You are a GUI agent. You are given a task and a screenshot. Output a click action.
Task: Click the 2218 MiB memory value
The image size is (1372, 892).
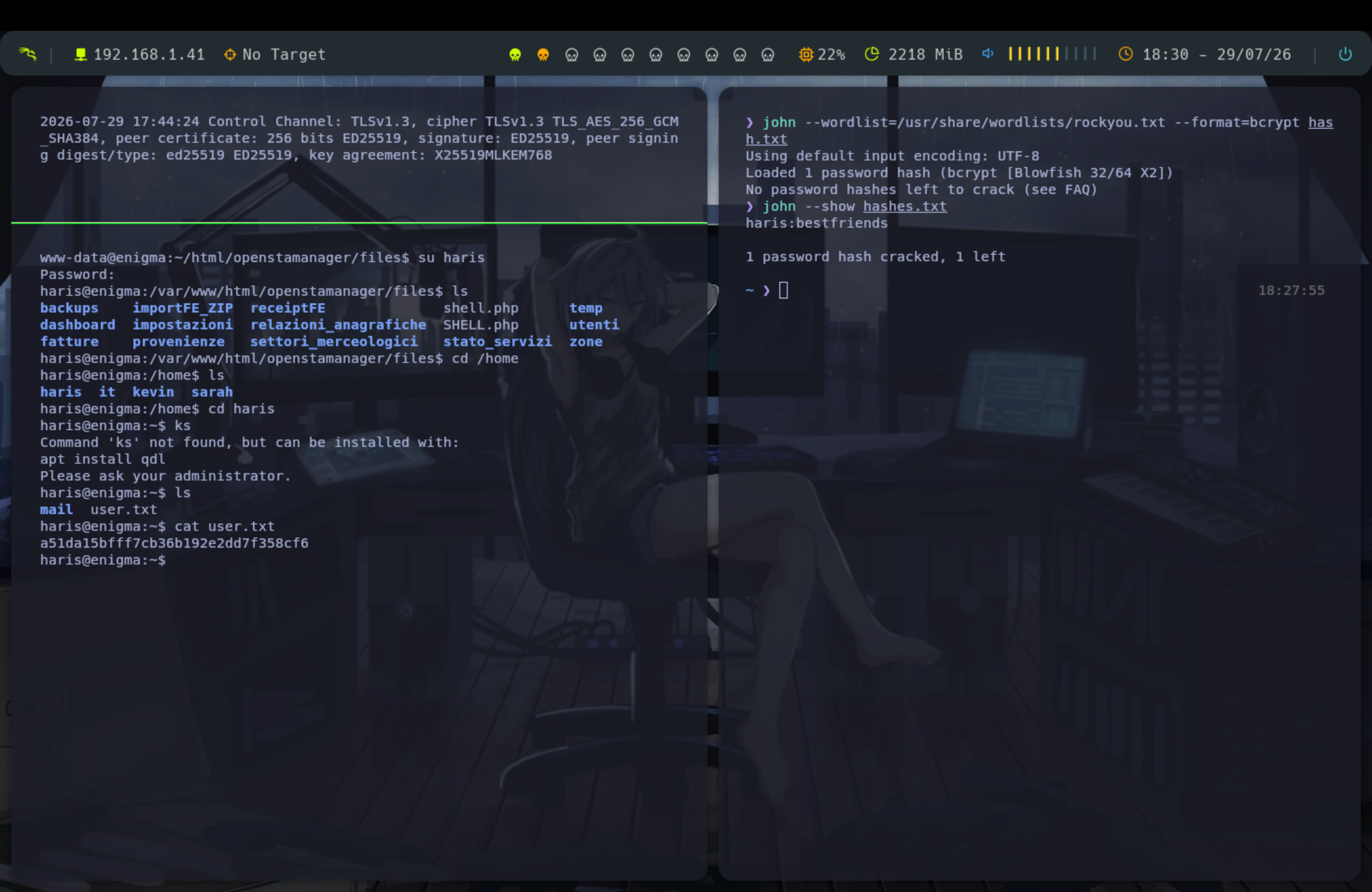(x=925, y=55)
